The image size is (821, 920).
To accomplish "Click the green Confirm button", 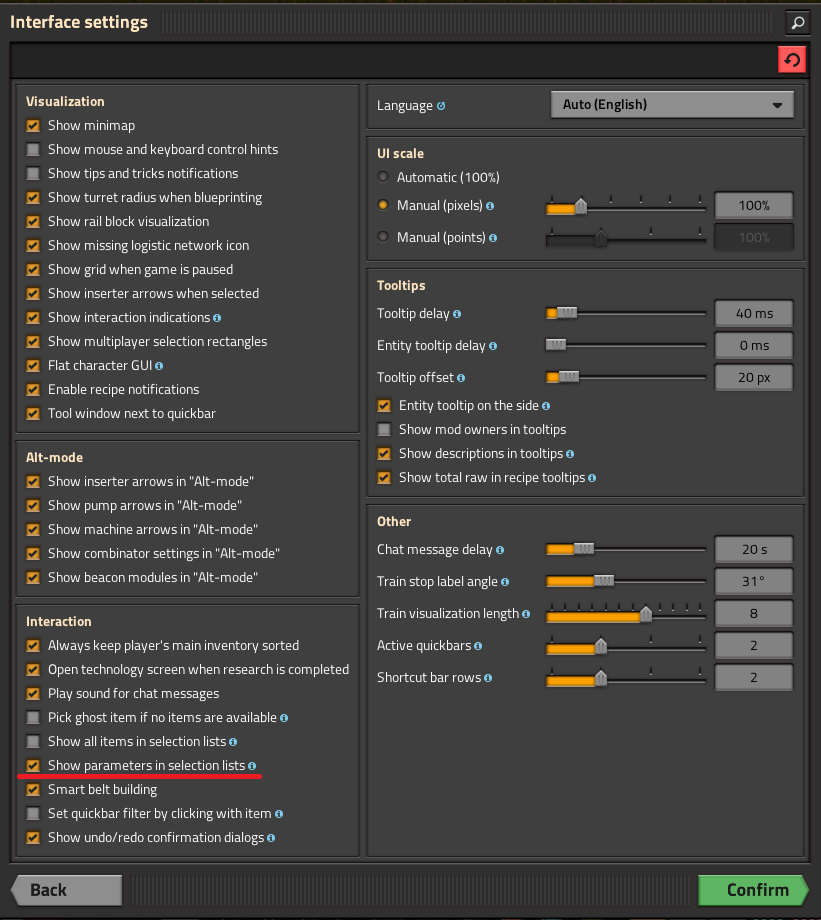I will click(x=754, y=890).
